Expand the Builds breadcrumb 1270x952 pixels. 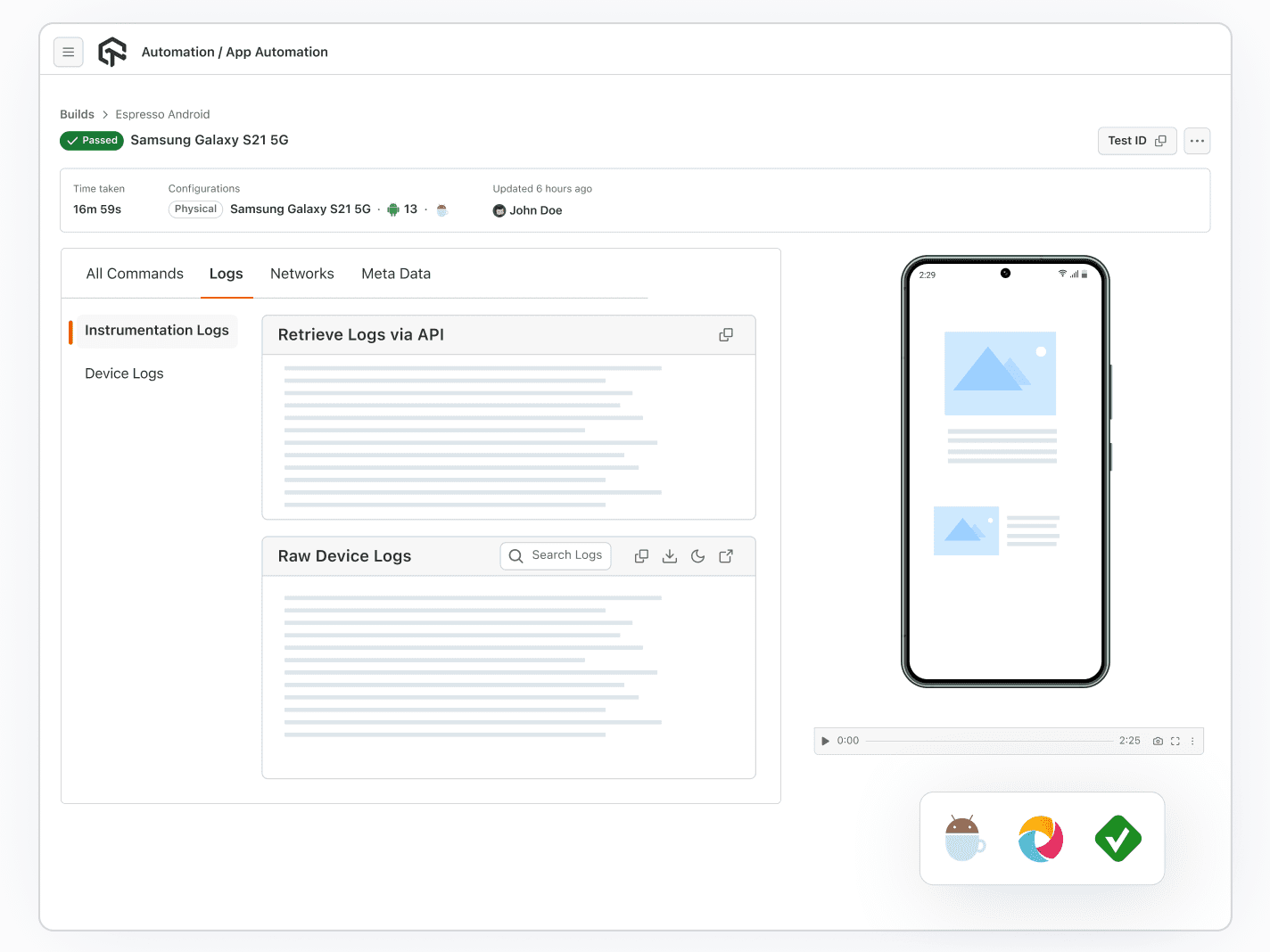coord(77,114)
